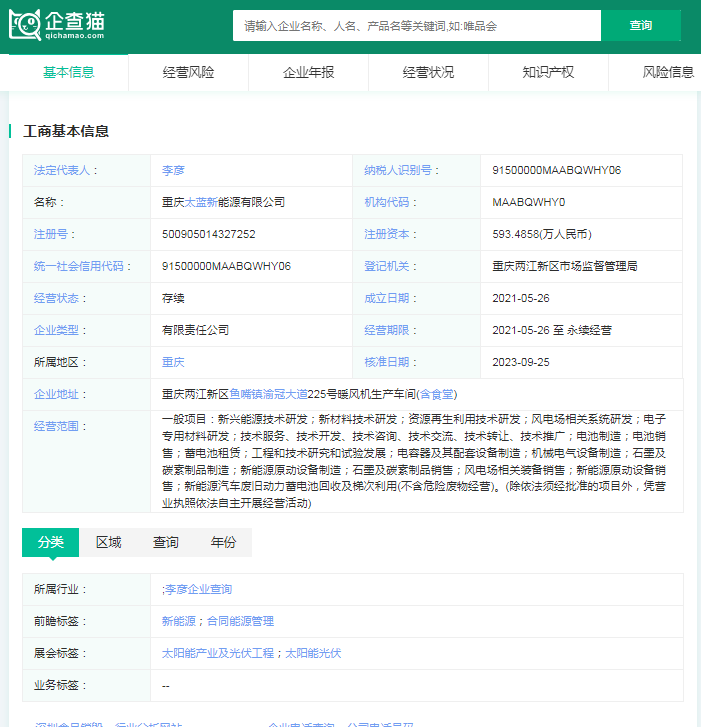Switch to the 区域 tab
Image resolution: width=701 pixels, height=727 pixels.
pos(108,542)
